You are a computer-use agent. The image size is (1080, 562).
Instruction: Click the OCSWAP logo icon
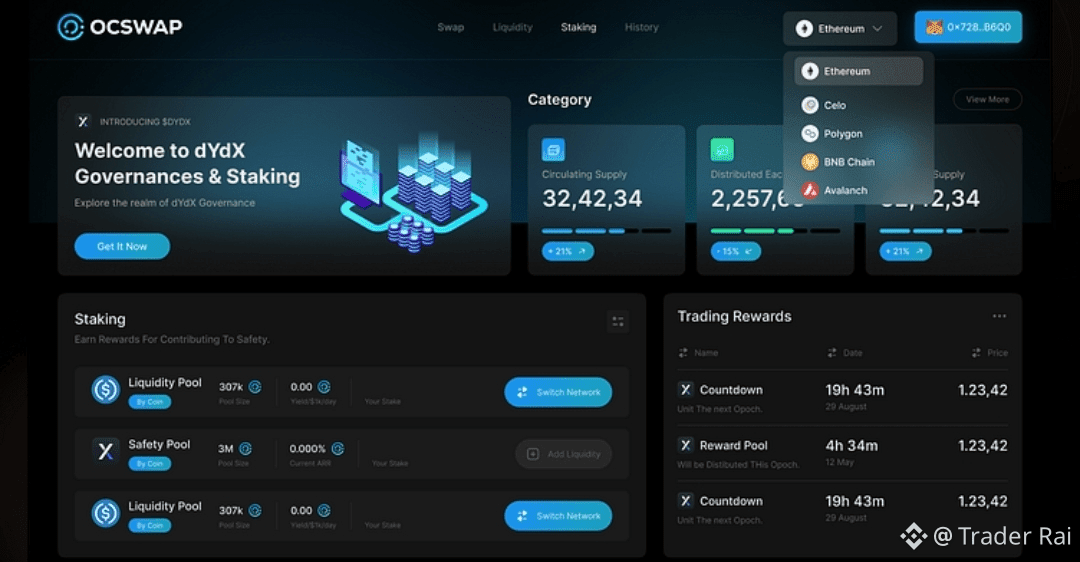pos(70,28)
